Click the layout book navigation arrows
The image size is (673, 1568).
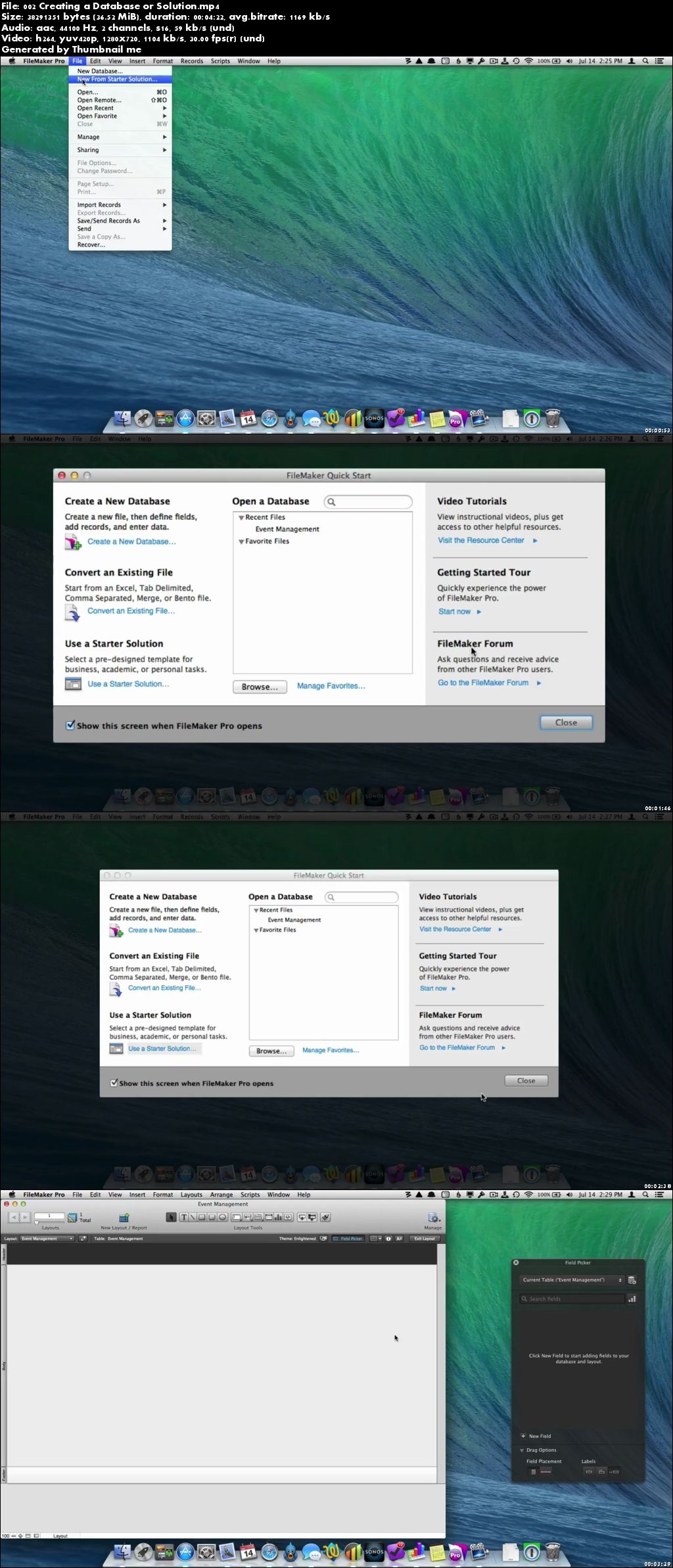coord(19,1217)
